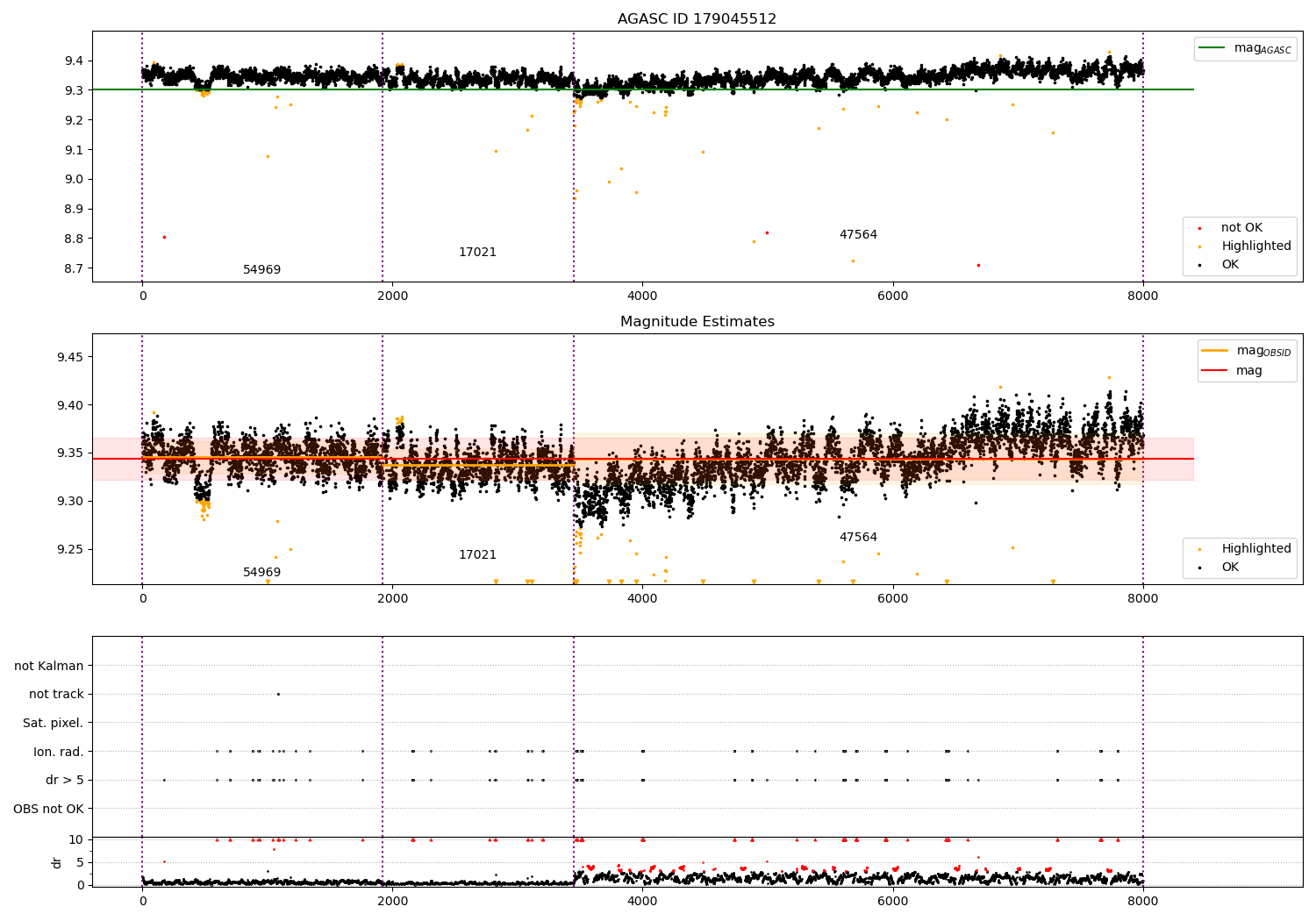
Task: Click the green mag AGASC legend line sample
Action: coord(1213,48)
